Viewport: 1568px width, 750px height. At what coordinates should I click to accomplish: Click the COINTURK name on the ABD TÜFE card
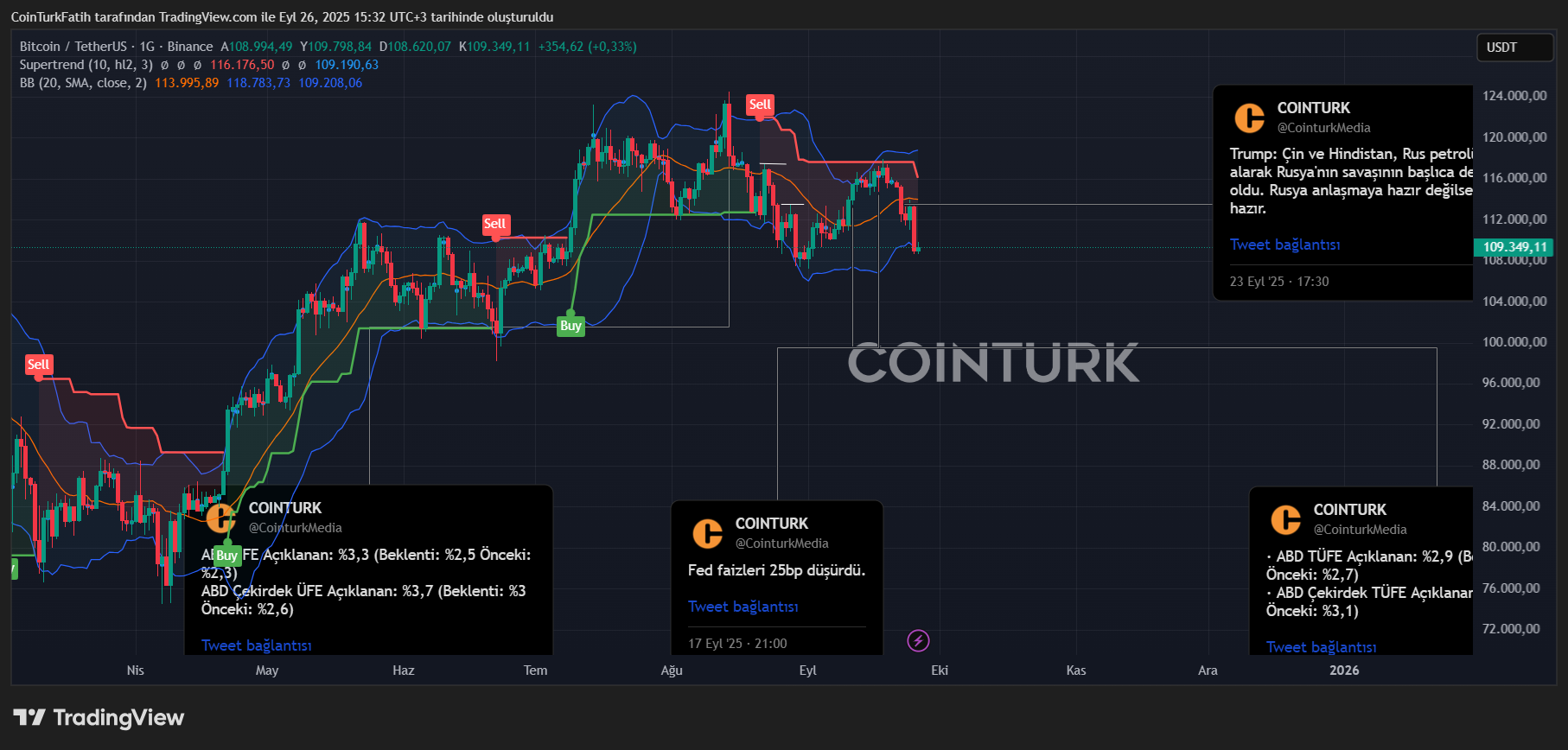pyautogui.click(x=1350, y=510)
